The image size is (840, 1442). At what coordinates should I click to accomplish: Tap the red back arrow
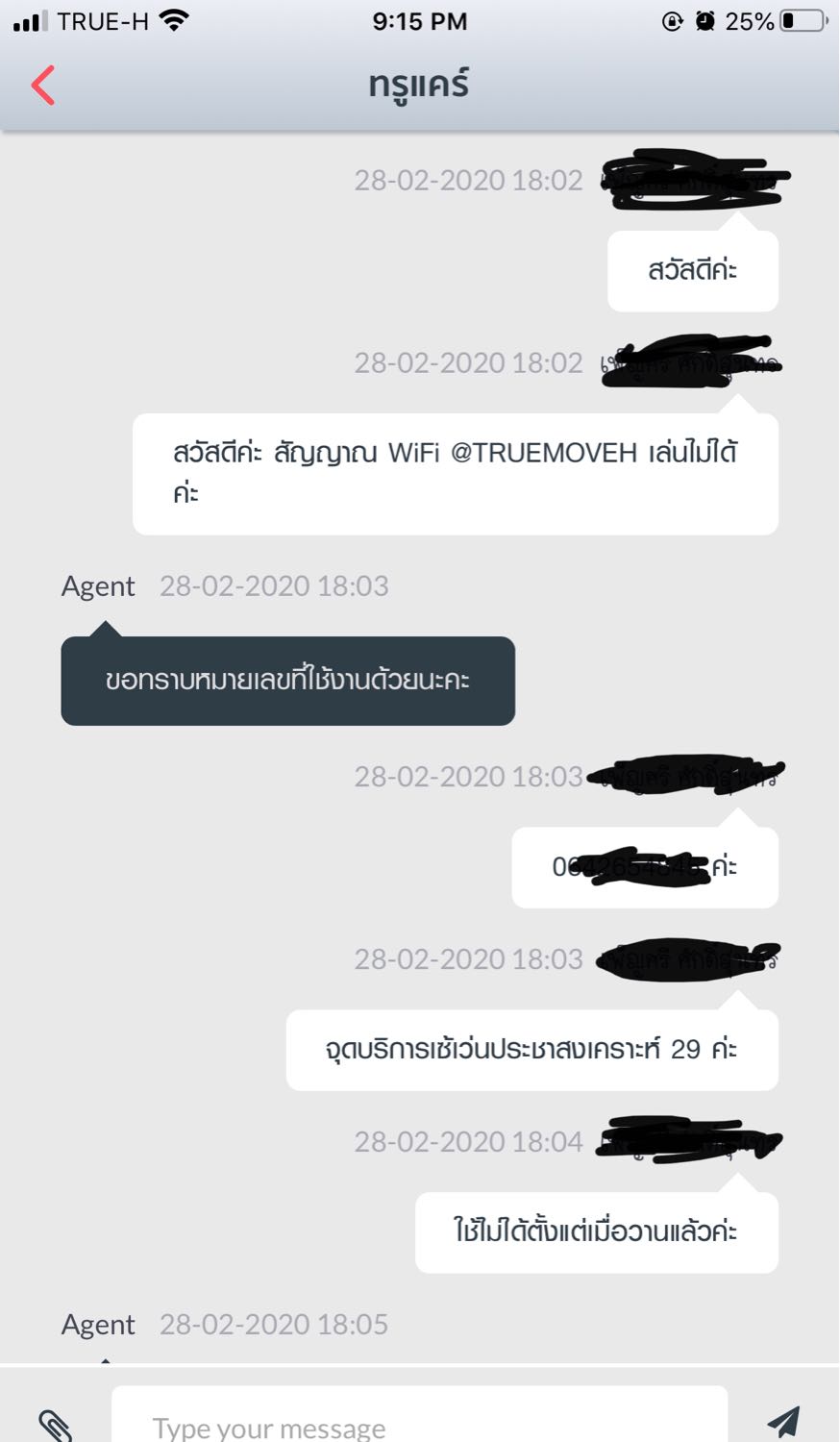pos(43,85)
